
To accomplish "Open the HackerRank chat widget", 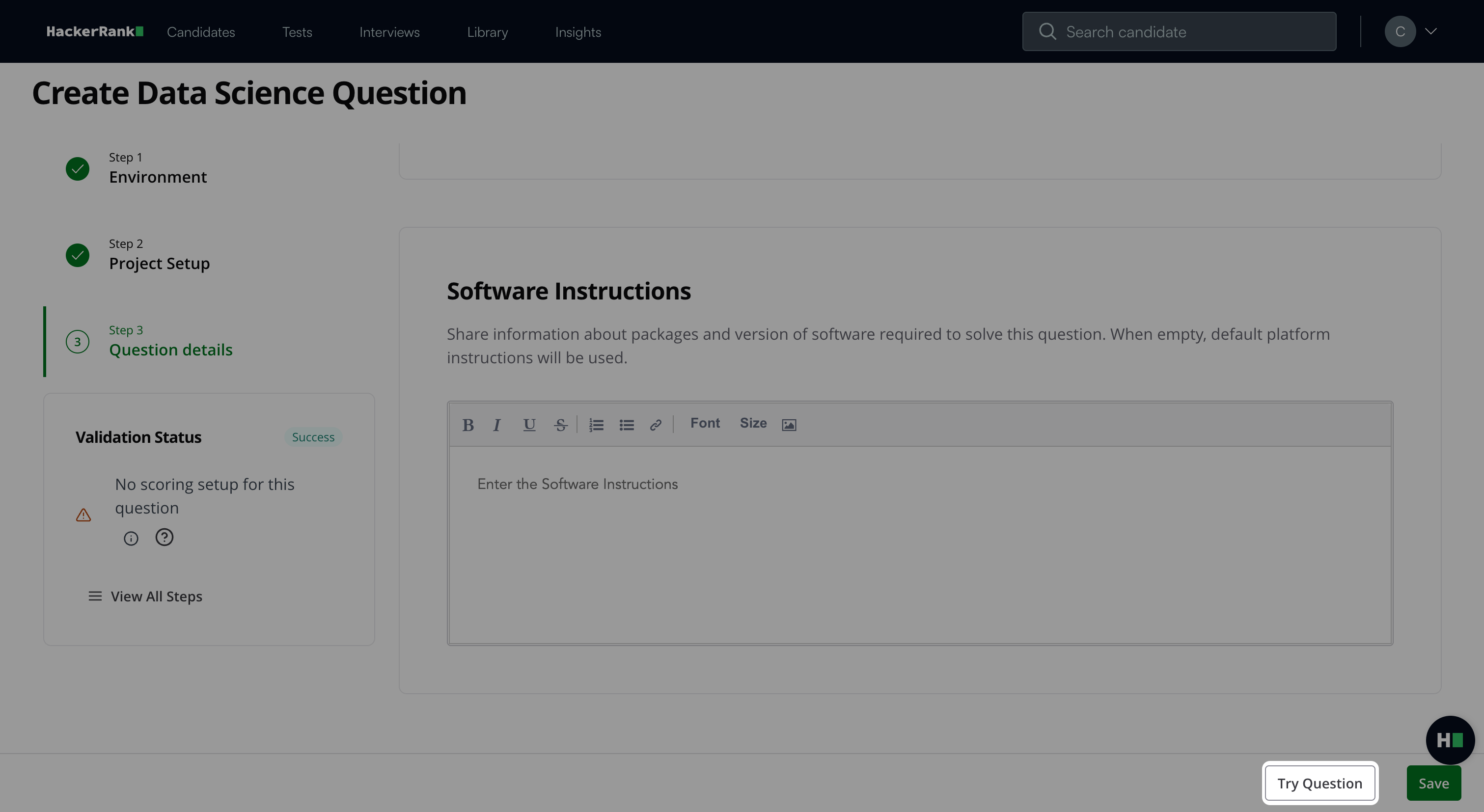I will [1450, 740].
